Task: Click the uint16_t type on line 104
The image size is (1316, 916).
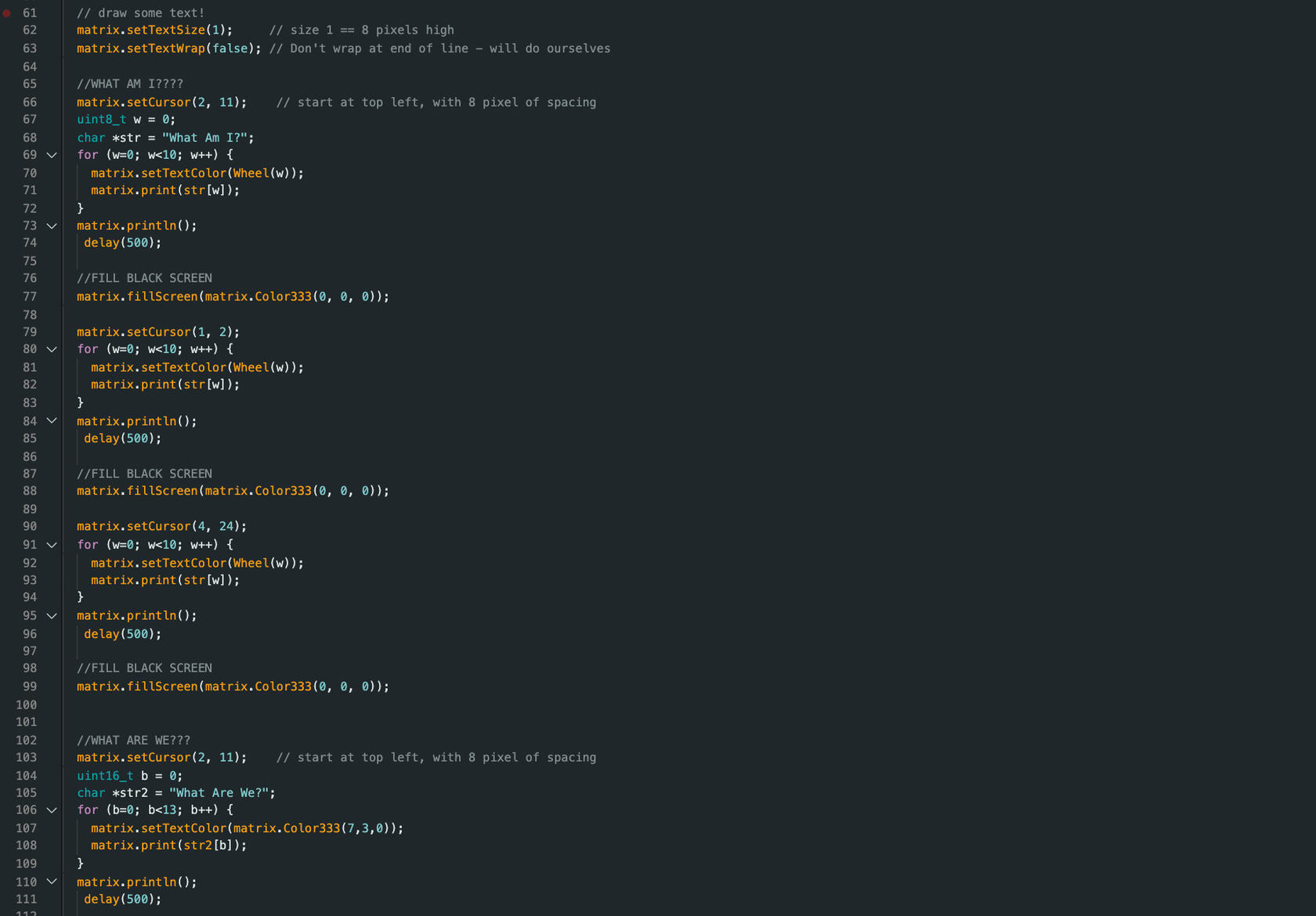Action: 105,776
